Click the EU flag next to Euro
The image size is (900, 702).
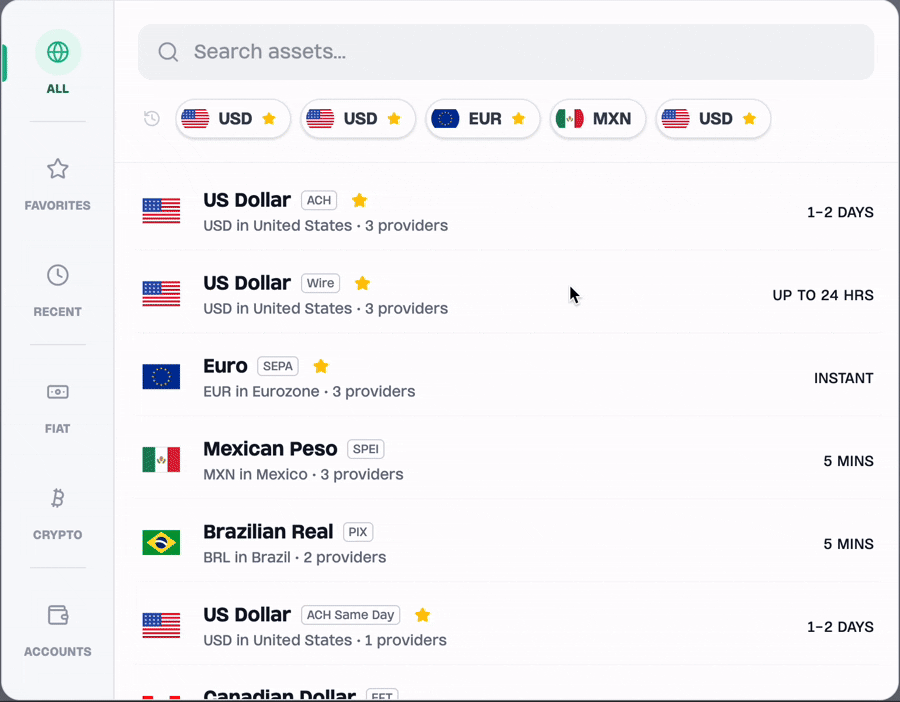[161, 377]
